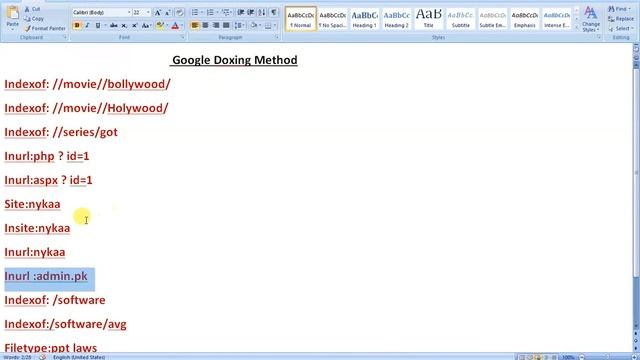
Task: Click the heading "Google Doxing Method"
Action: pos(235,60)
